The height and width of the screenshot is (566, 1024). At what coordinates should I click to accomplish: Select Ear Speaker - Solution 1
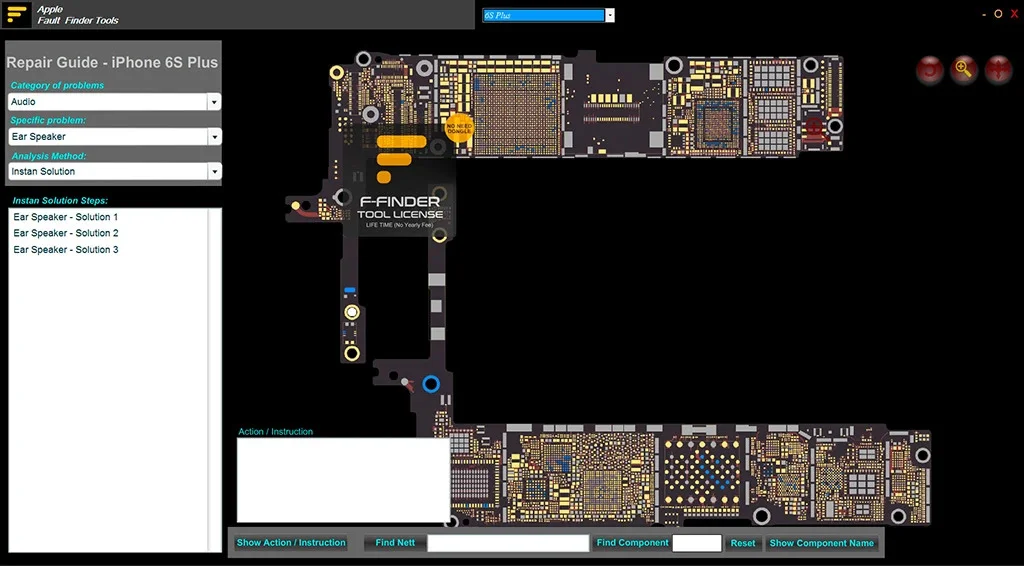point(65,217)
